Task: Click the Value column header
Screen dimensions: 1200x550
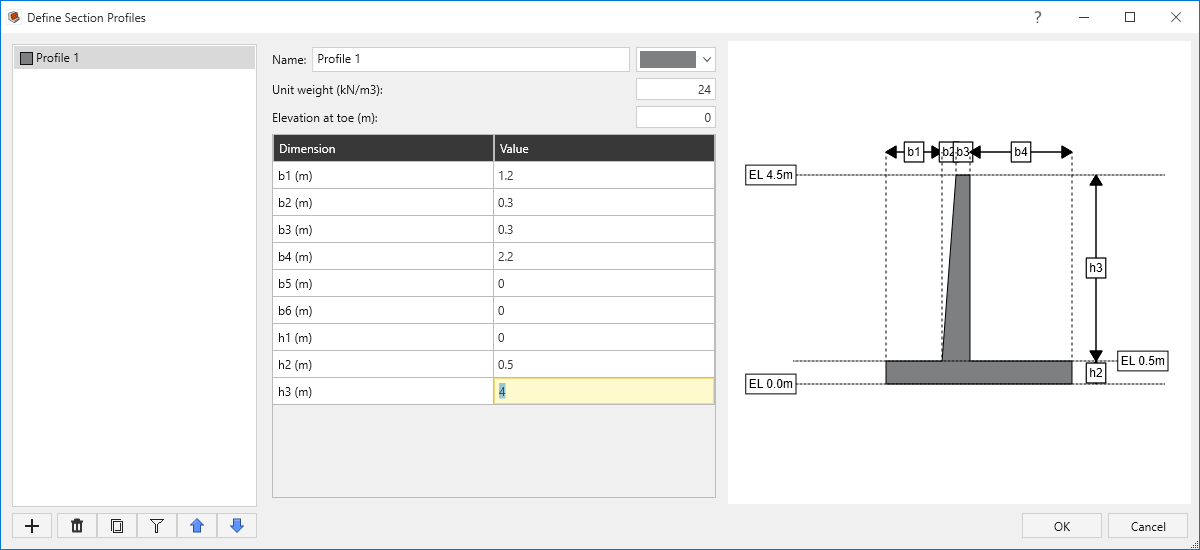Action: pyautogui.click(x=605, y=149)
